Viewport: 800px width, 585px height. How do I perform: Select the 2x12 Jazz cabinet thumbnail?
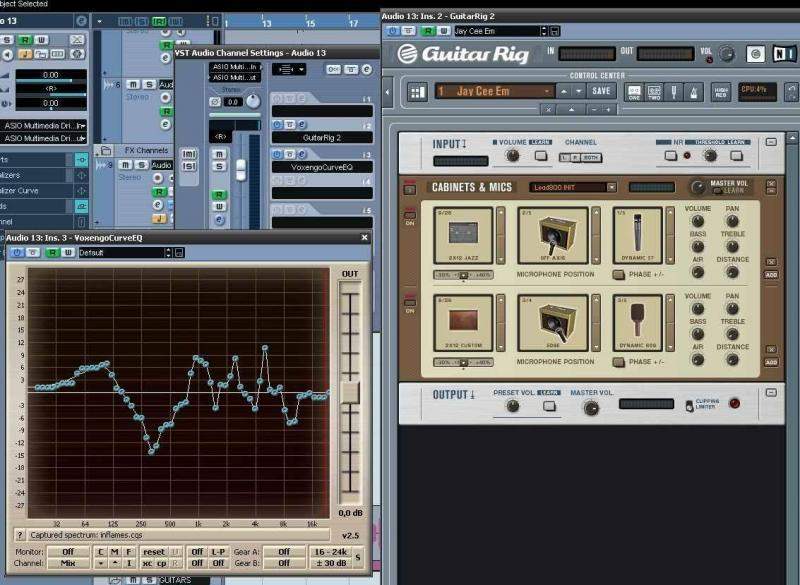pyautogui.click(x=463, y=236)
